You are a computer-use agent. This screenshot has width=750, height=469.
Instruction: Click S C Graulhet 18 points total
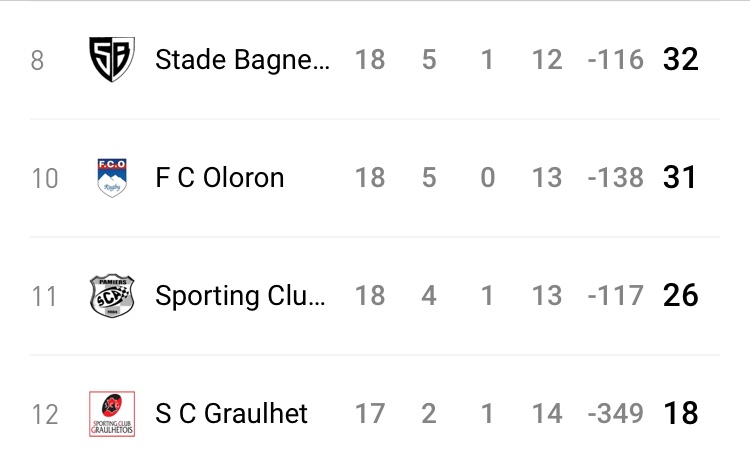pyautogui.click(x=680, y=414)
